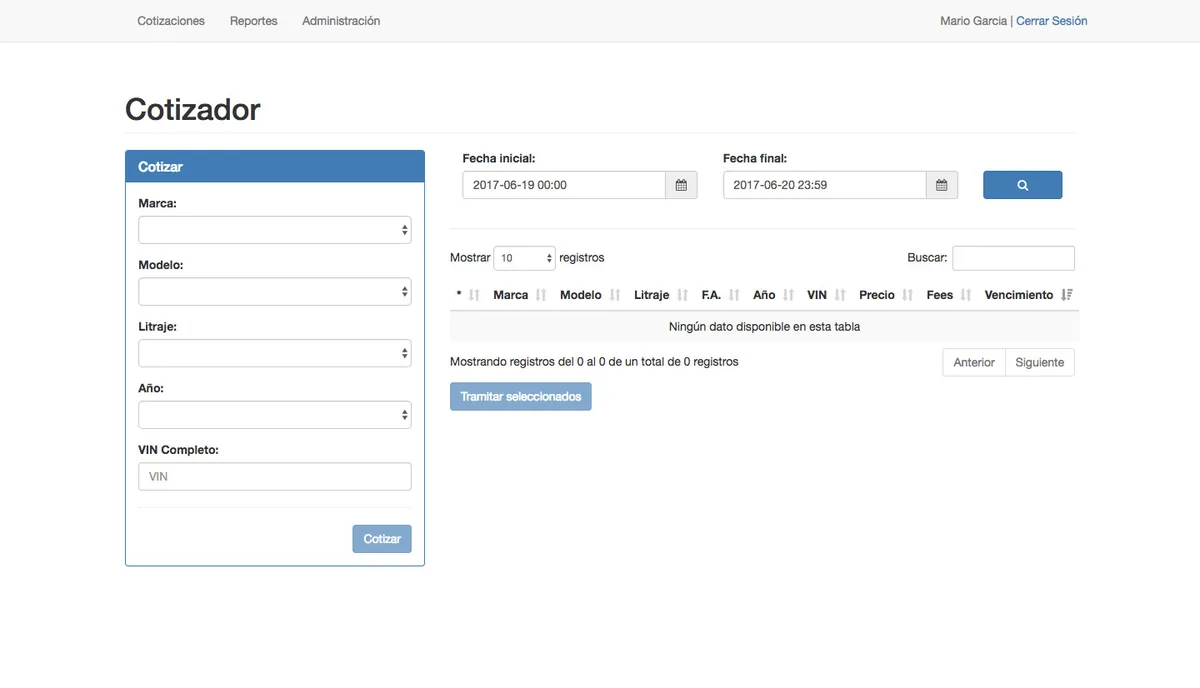The height and width of the screenshot is (688, 1200).
Task: Sort table by Vencimiento column
Action: pyautogui.click(x=1029, y=295)
